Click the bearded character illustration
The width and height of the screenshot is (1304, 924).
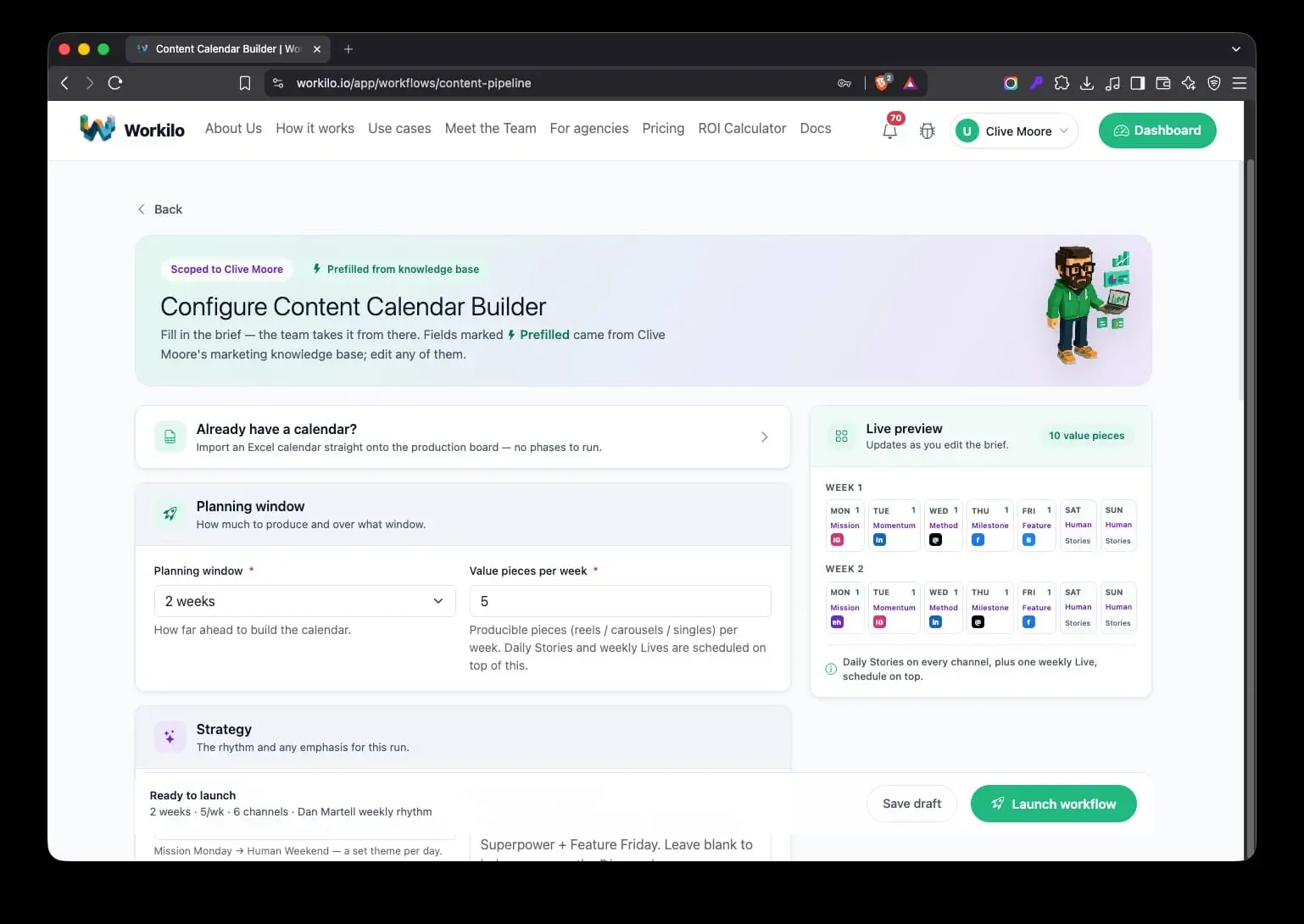pyautogui.click(x=1088, y=305)
